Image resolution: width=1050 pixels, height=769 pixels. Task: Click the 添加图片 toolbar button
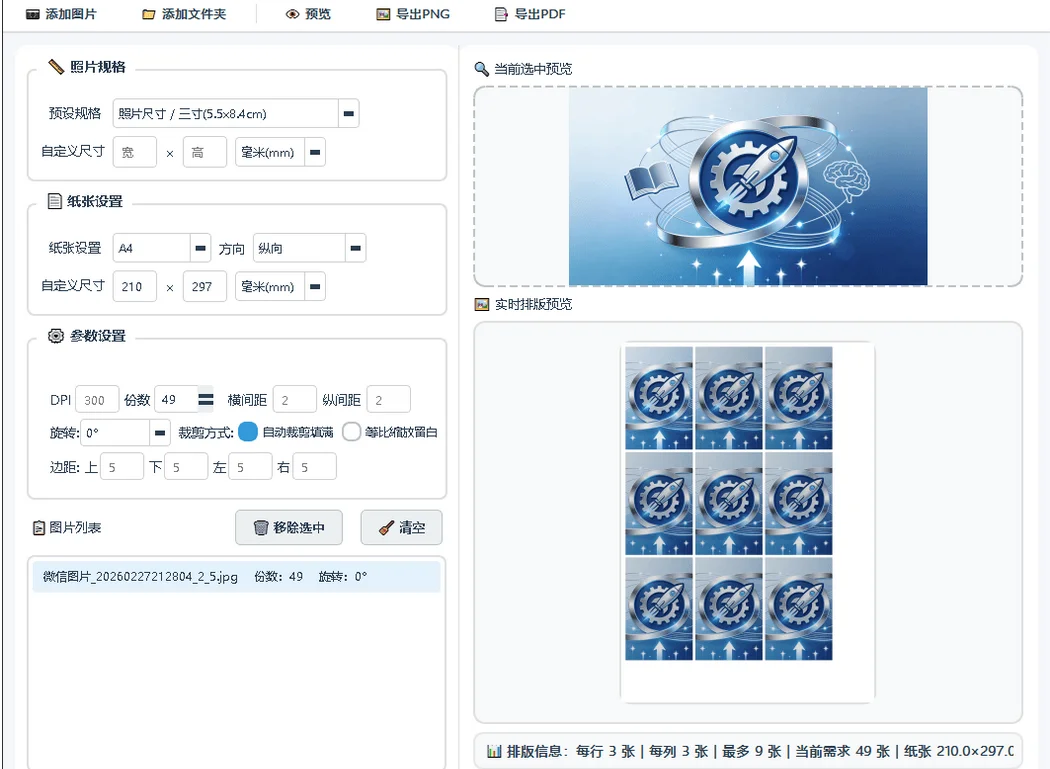click(61, 14)
